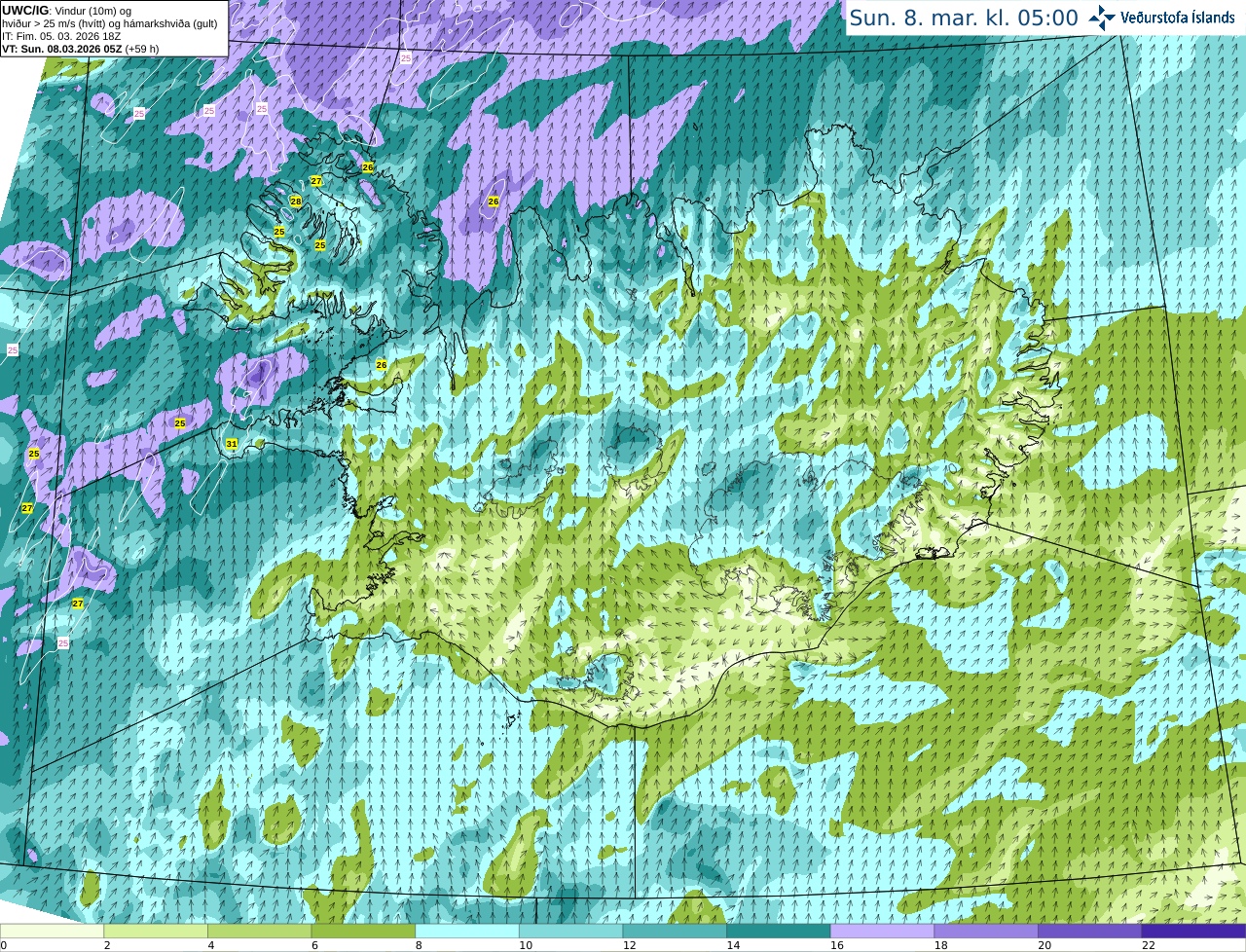
Task: Click the yellow gust marker labeled 31
Action: tap(232, 444)
